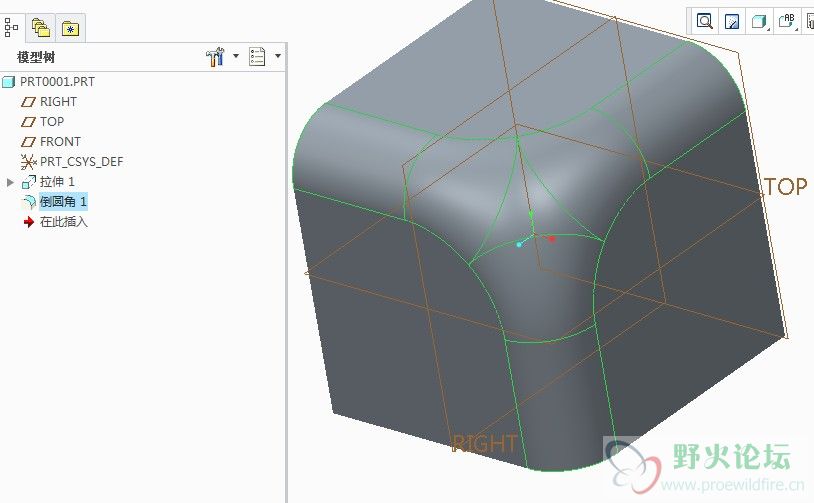814x503 pixels.
Task: Expand the Settings dropdown arrow
Action: tap(236, 56)
